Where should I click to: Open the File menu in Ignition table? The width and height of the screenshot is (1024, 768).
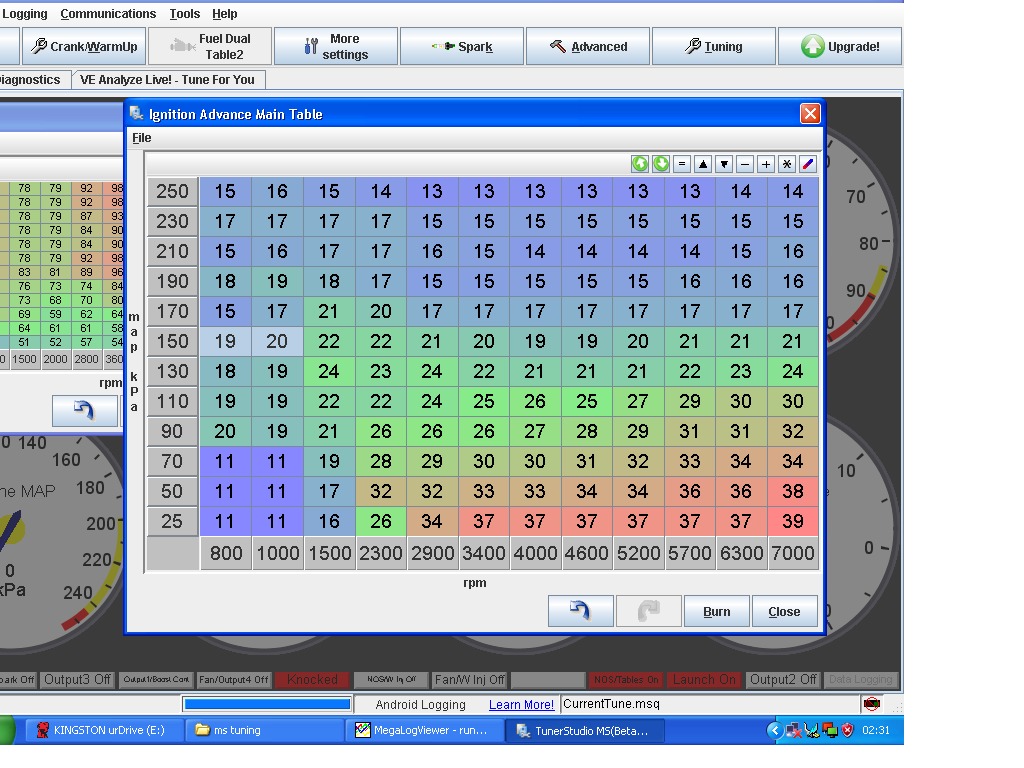tap(142, 138)
